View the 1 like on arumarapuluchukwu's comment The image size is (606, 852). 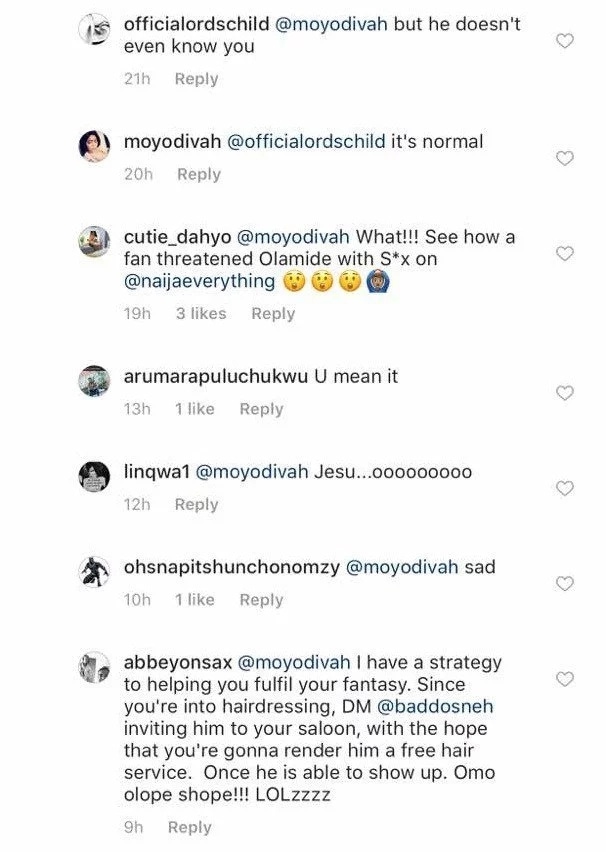point(194,409)
